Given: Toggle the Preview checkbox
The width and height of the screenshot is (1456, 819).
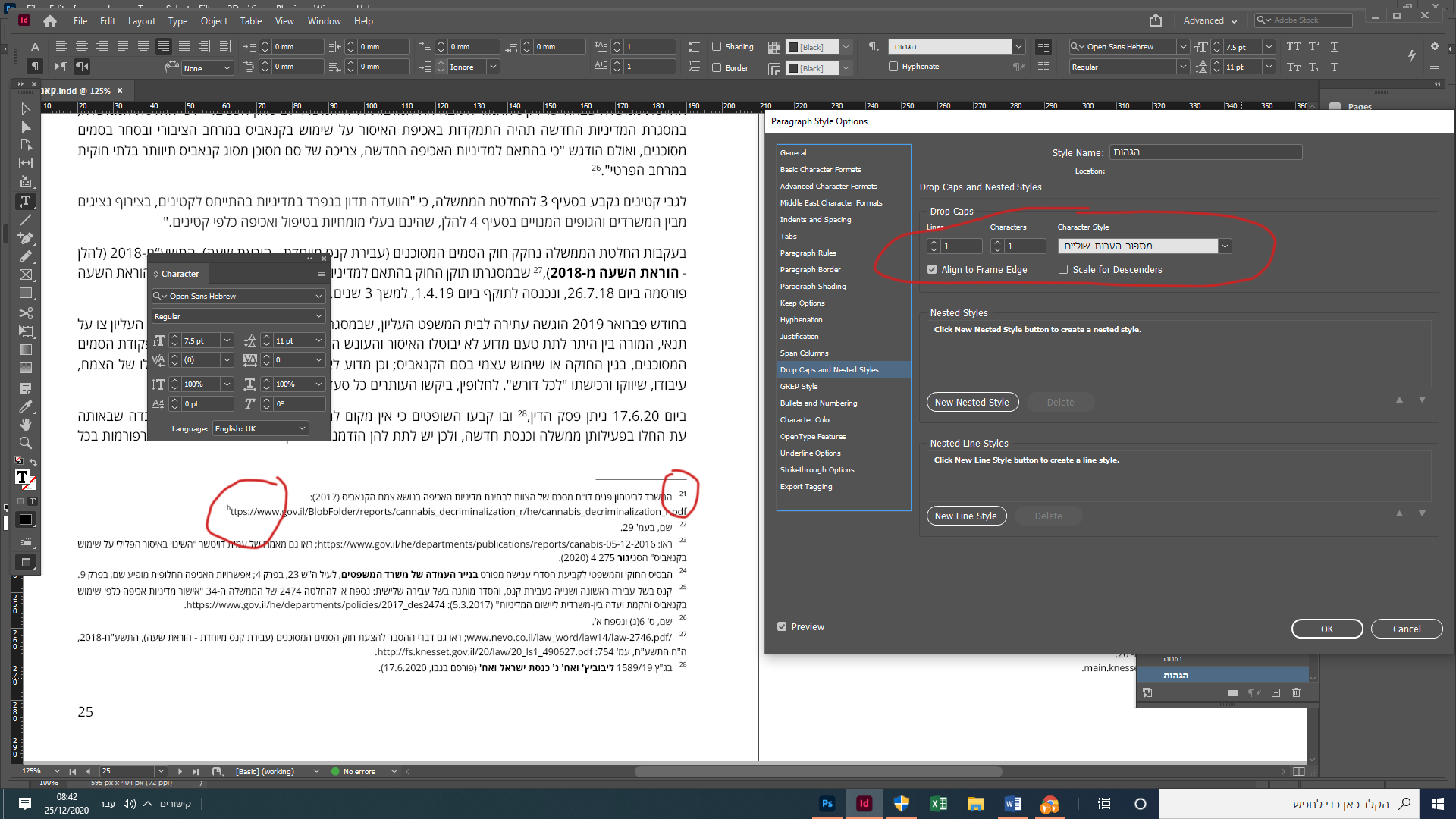Looking at the screenshot, I should (x=782, y=627).
